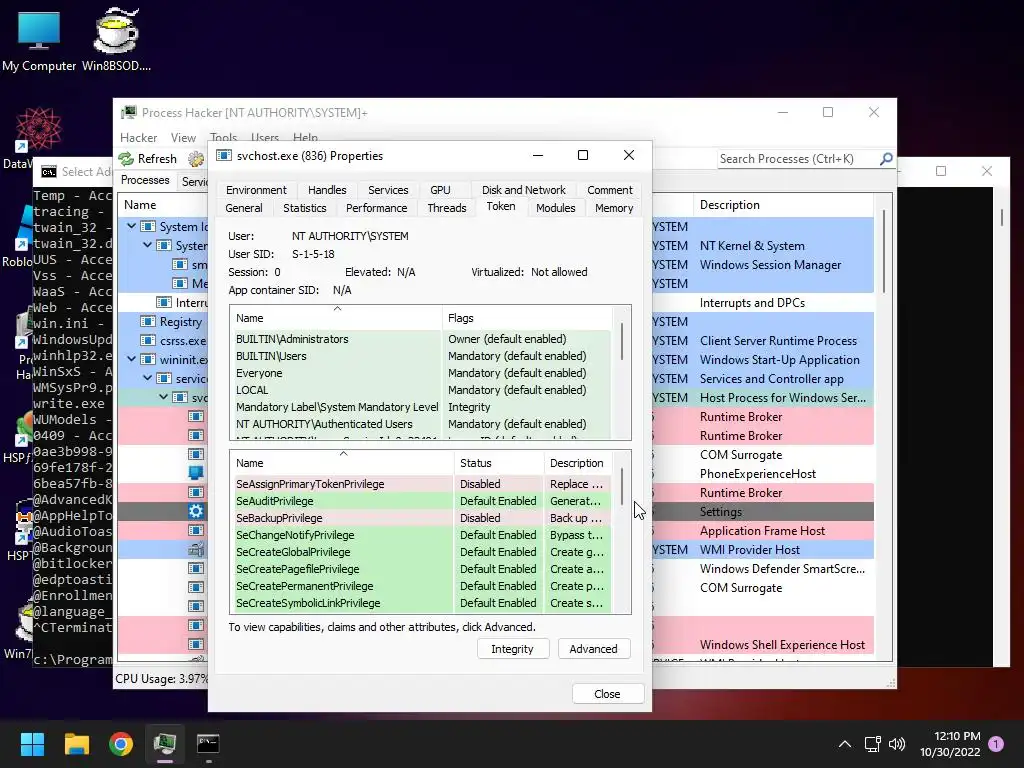Click the network tray icon
This screenshot has height=768, width=1024.
[872, 744]
